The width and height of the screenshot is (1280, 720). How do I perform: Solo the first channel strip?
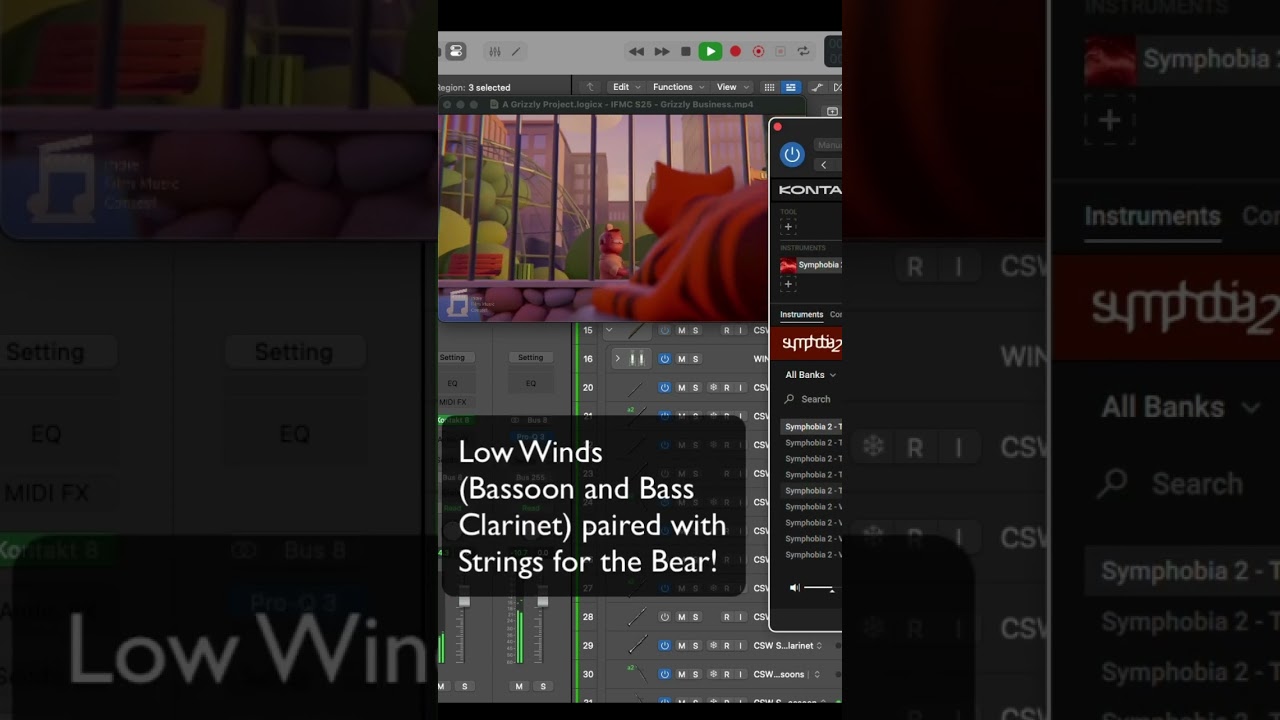coord(464,686)
